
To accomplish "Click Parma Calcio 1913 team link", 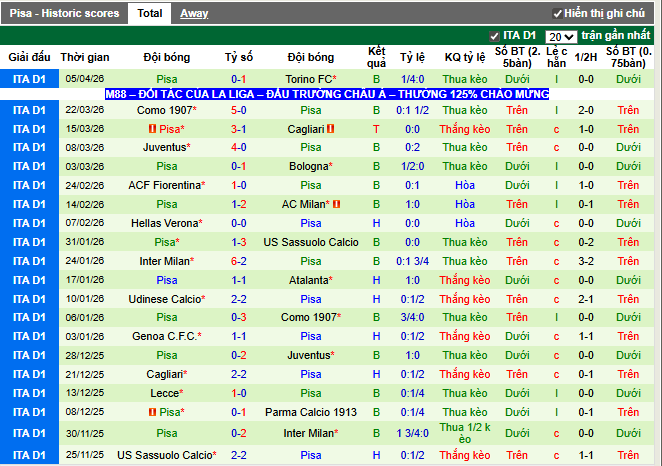I will (311, 411).
